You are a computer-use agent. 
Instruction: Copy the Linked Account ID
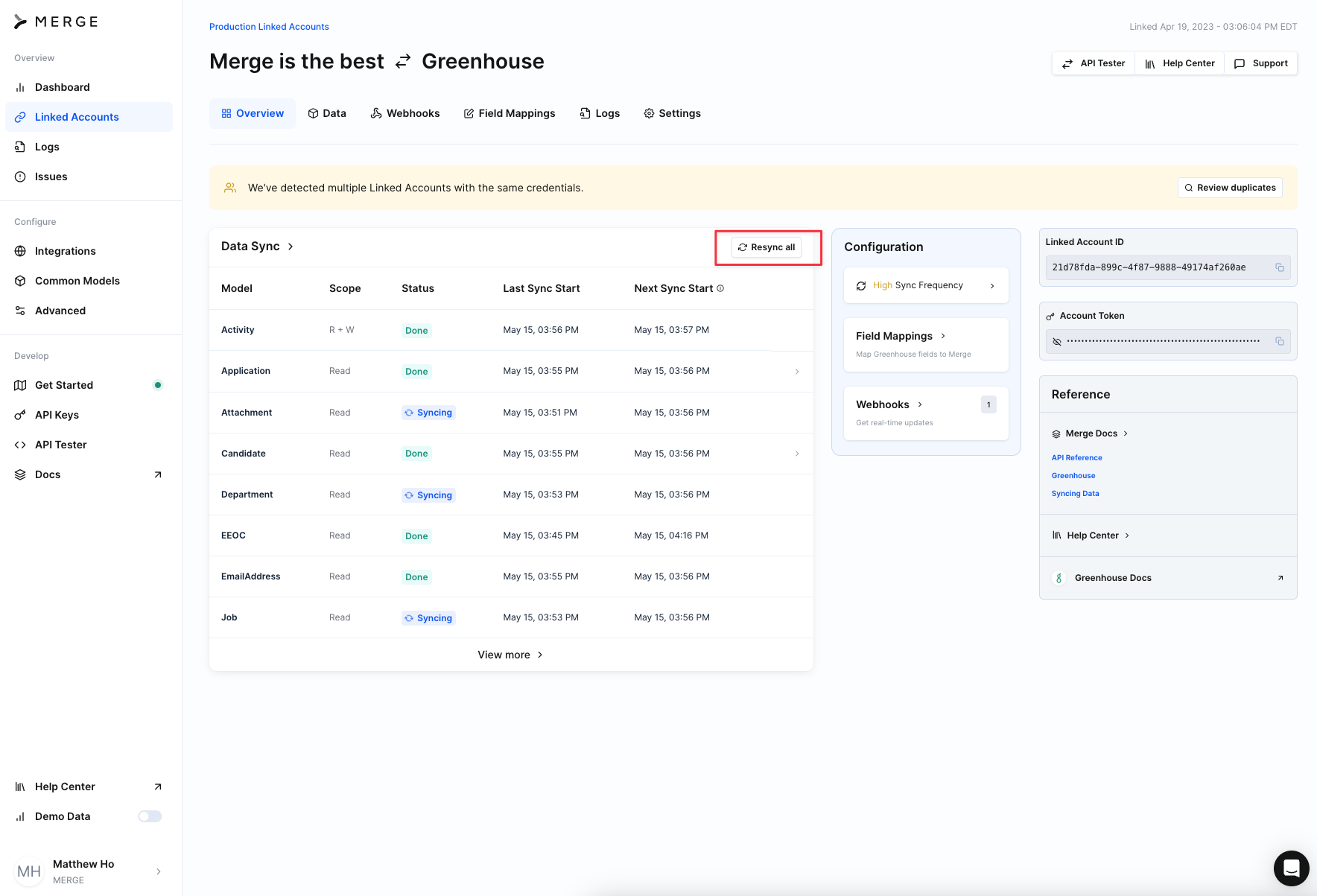[1279, 267]
